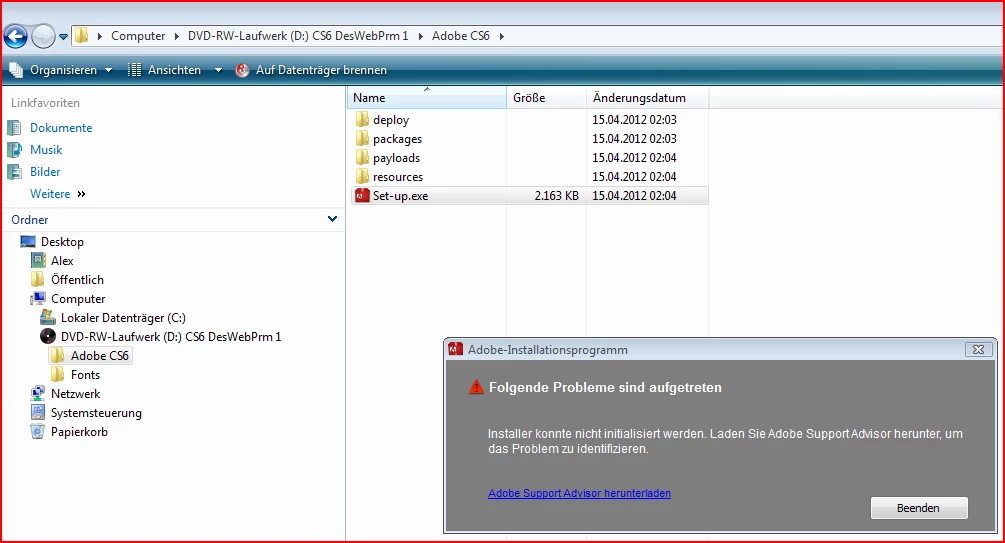Screen dimensions: 1005x543
Task: Select Lokaler Datenträger (C:) in tree
Action: 123,317
